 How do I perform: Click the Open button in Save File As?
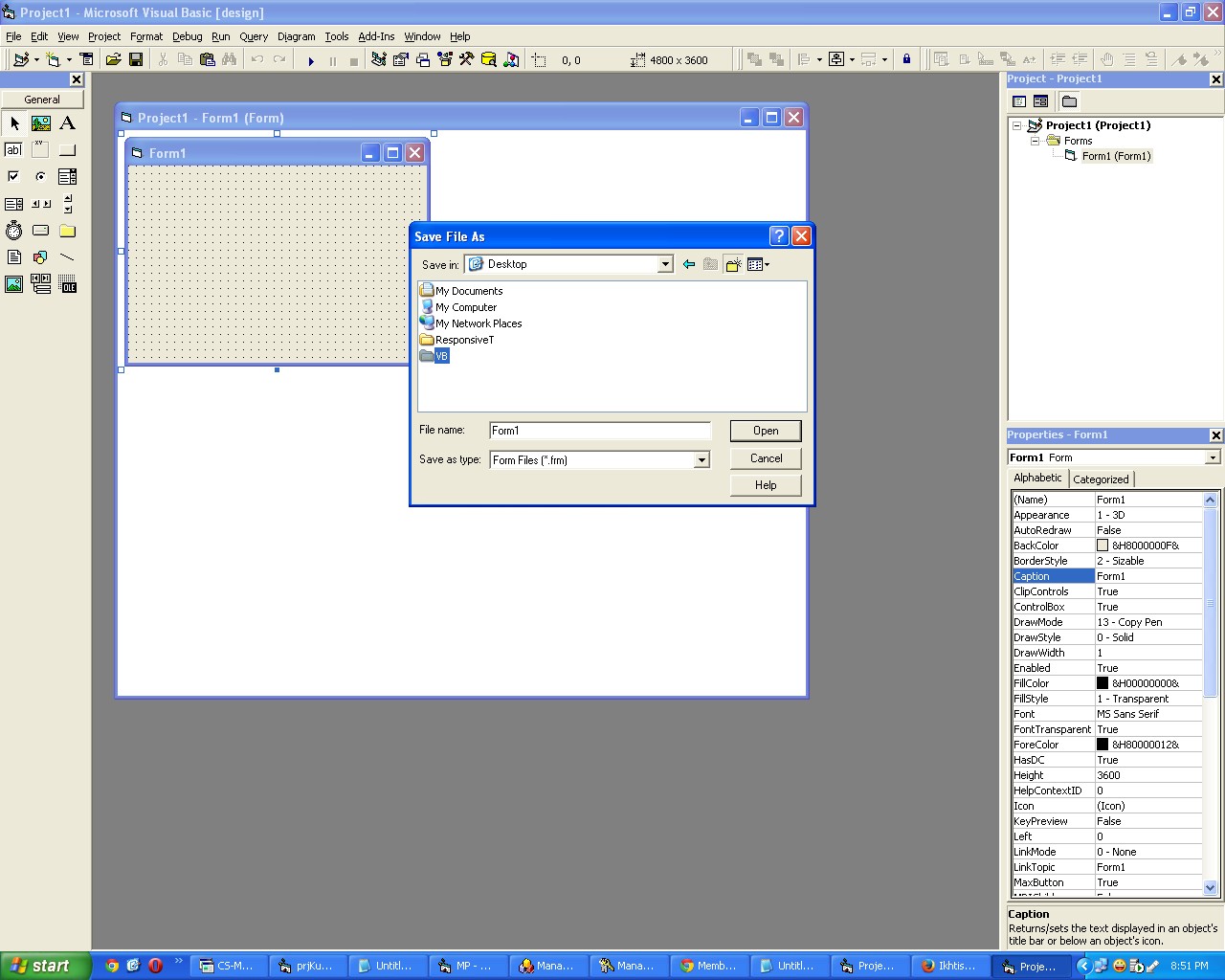coord(765,430)
